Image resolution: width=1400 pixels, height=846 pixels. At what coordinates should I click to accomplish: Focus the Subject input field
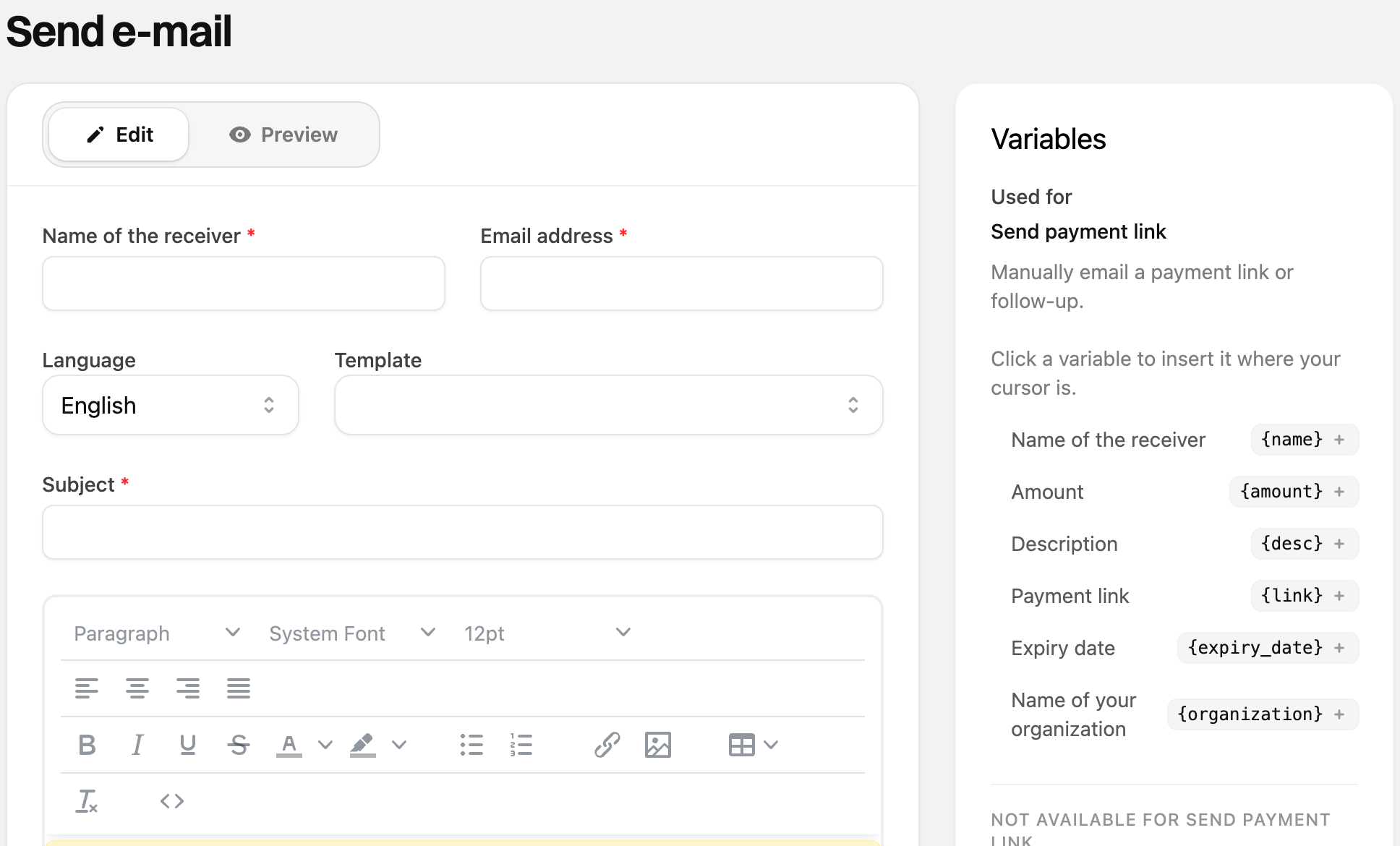(463, 532)
